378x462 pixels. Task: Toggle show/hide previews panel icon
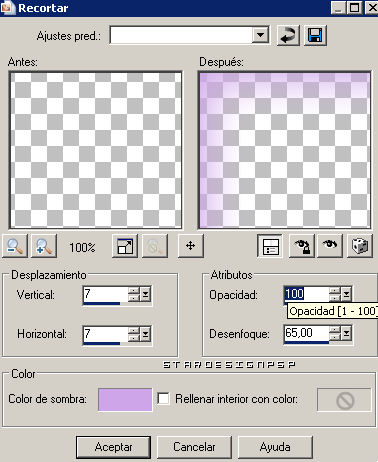[x=270, y=246]
